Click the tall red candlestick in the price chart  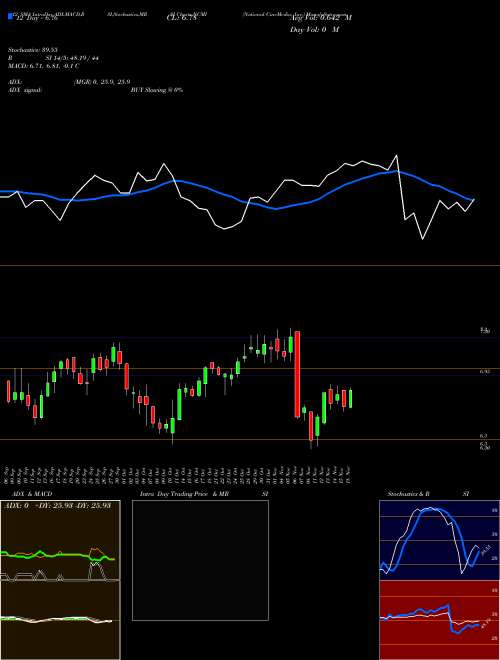(298, 374)
